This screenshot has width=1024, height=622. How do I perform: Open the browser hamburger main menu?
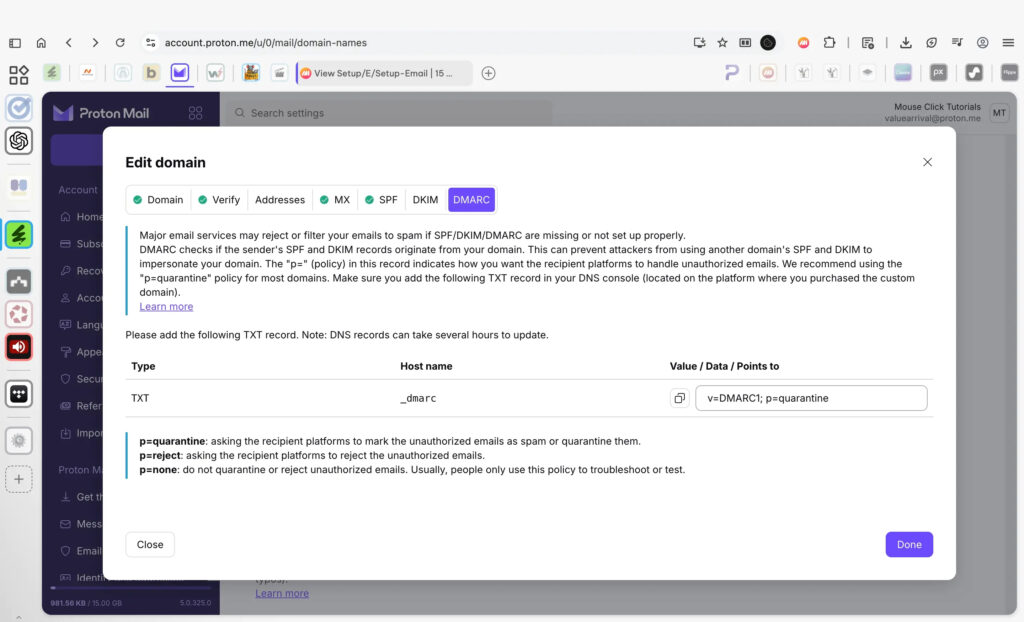[1008, 43]
